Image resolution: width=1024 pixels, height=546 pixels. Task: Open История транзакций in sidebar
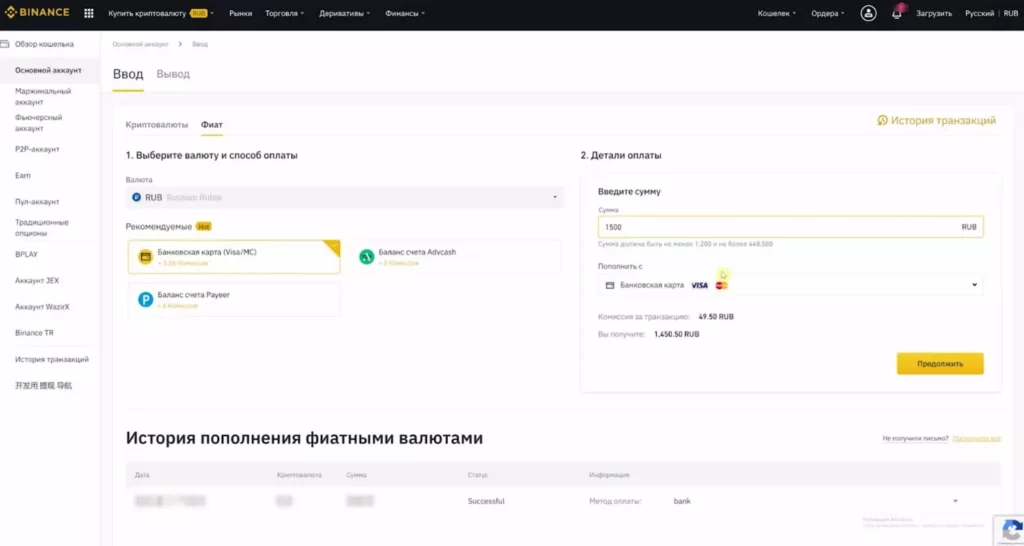click(x=52, y=359)
